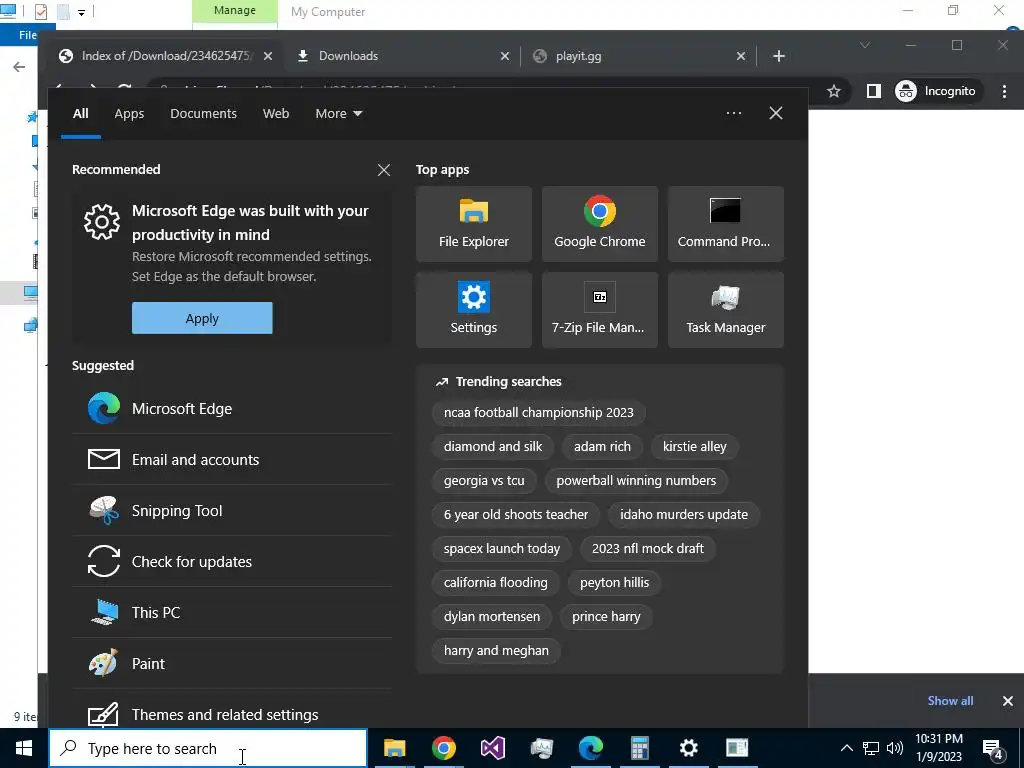Search trending prince harry
The height and width of the screenshot is (768, 1024).
point(606,616)
